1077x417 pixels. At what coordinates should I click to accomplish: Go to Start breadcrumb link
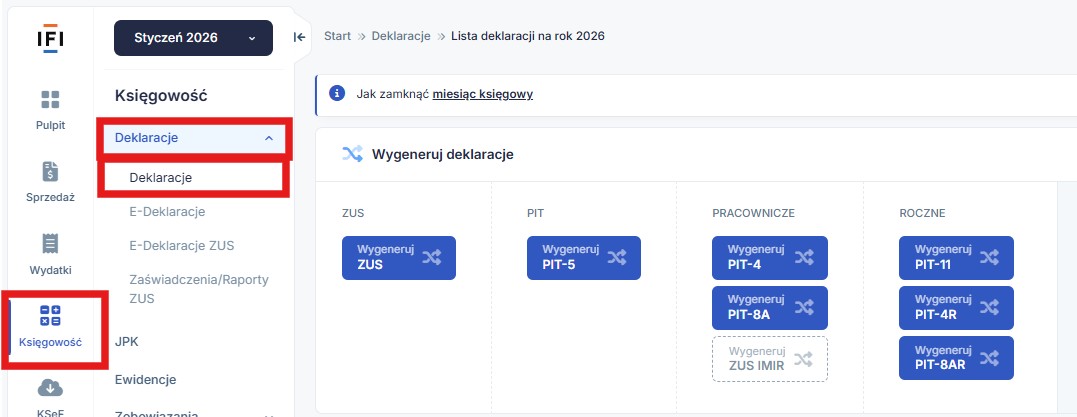[x=337, y=36]
